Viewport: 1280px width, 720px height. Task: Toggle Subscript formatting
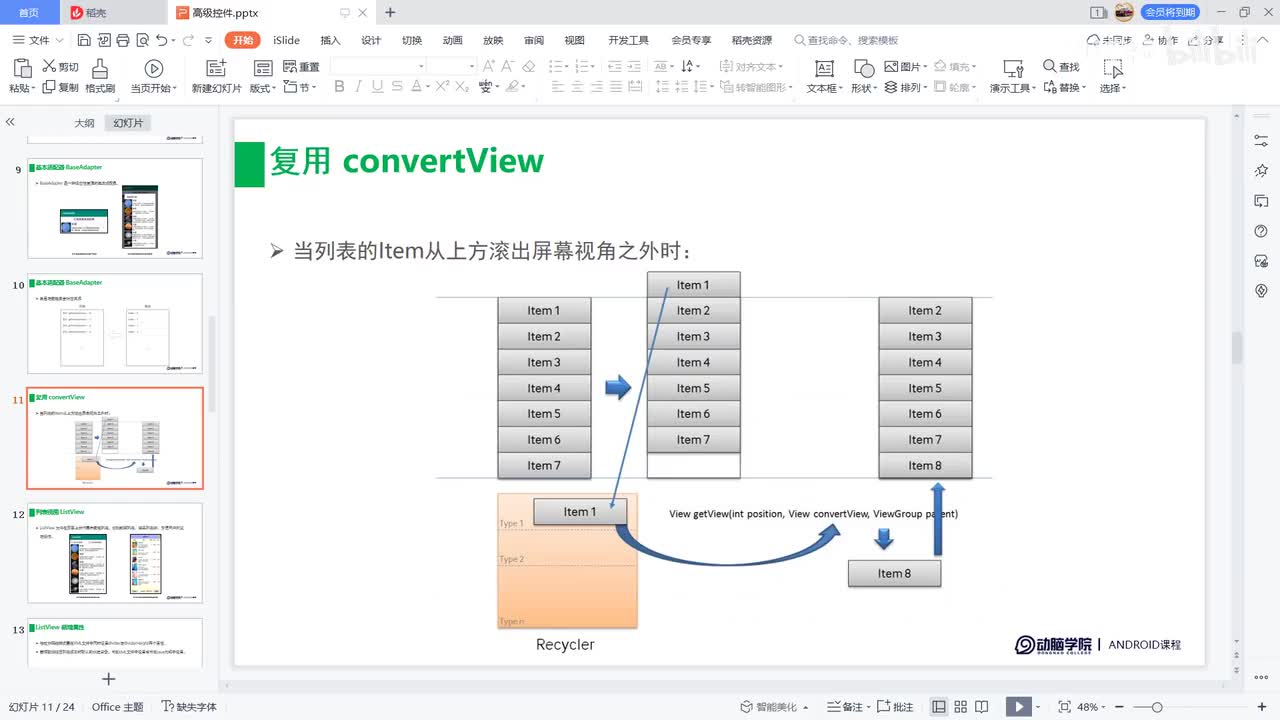pos(461,87)
